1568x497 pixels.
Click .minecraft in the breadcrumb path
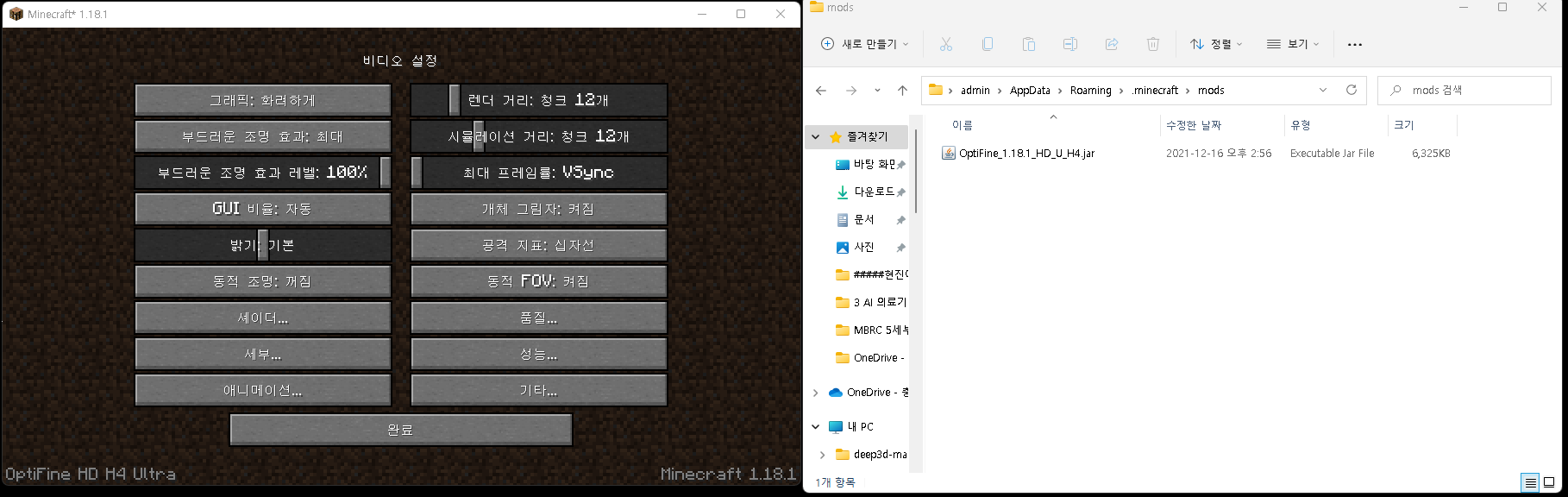coord(1155,90)
